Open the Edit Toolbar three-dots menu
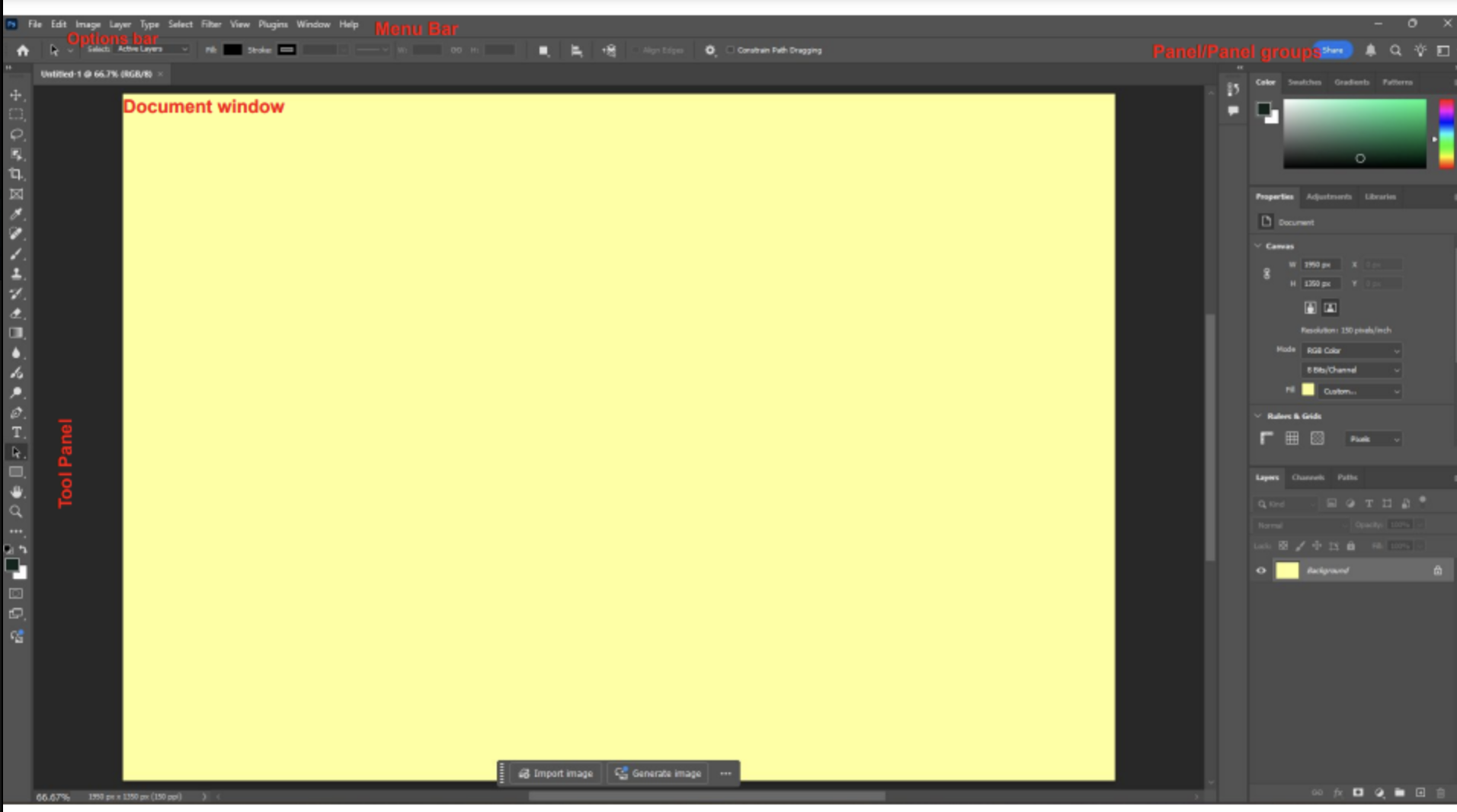Image resolution: width=1457 pixels, height=812 pixels. pos(16,531)
